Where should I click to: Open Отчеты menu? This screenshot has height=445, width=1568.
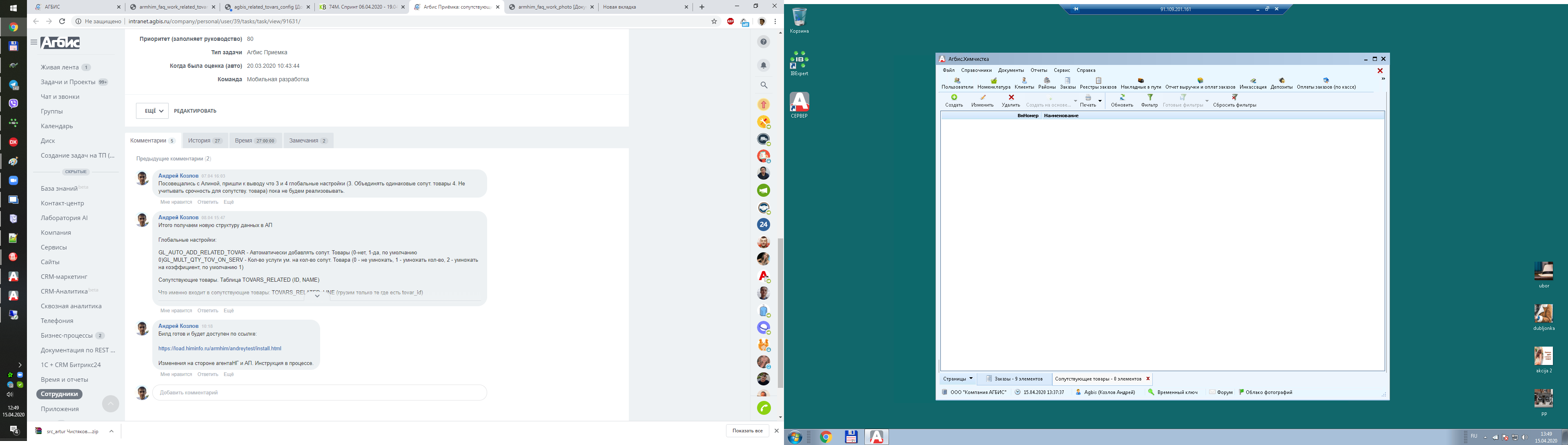coord(1038,70)
